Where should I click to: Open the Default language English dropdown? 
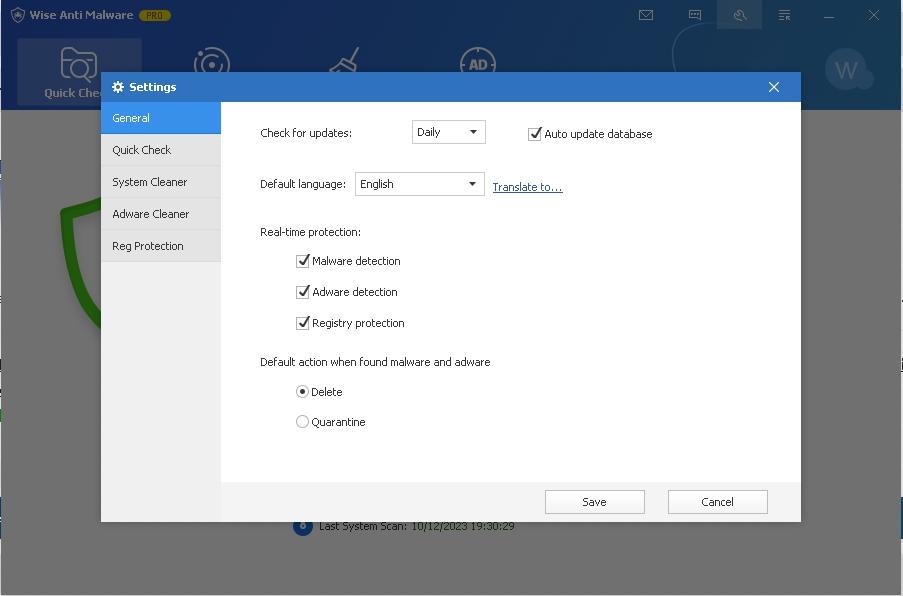click(419, 184)
